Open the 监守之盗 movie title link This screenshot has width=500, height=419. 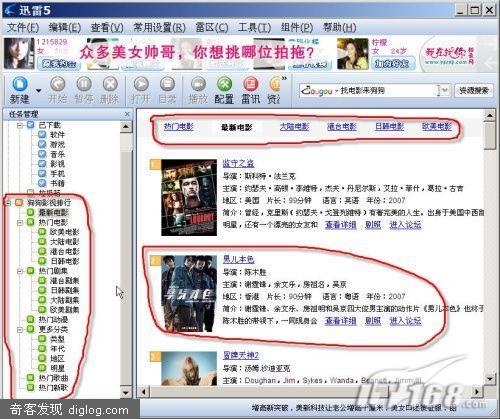[238, 163]
